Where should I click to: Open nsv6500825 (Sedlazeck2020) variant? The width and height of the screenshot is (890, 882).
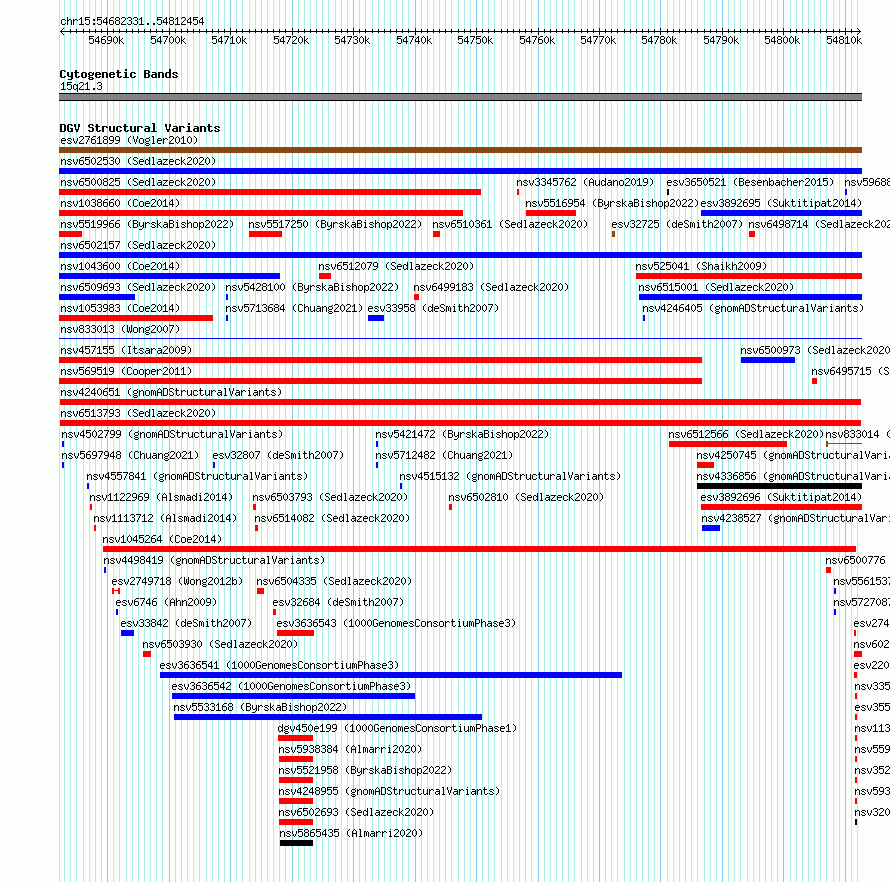pos(138,182)
